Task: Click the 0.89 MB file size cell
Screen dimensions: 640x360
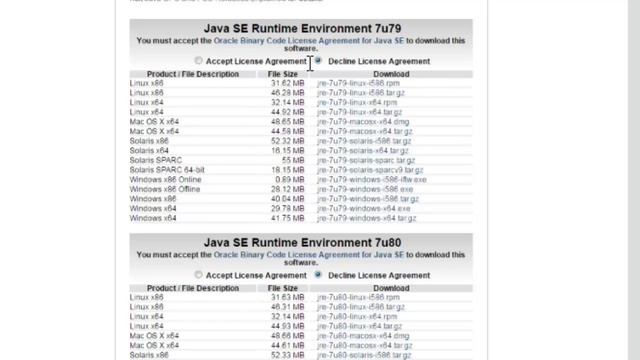Action: coord(290,180)
